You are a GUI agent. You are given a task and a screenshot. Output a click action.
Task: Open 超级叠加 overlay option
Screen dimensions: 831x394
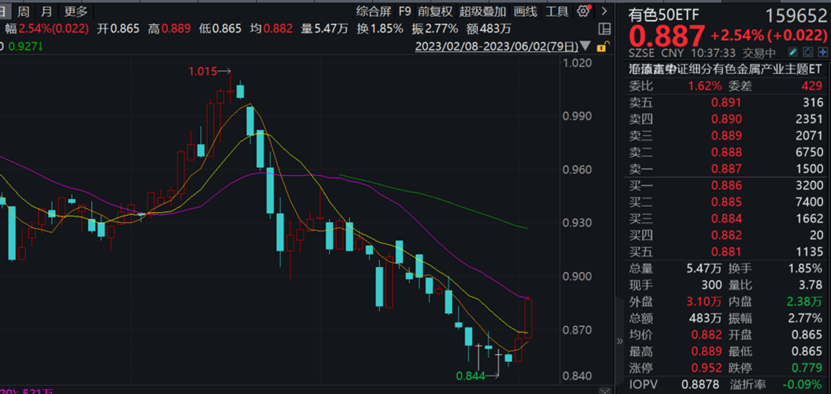tap(483, 11)
